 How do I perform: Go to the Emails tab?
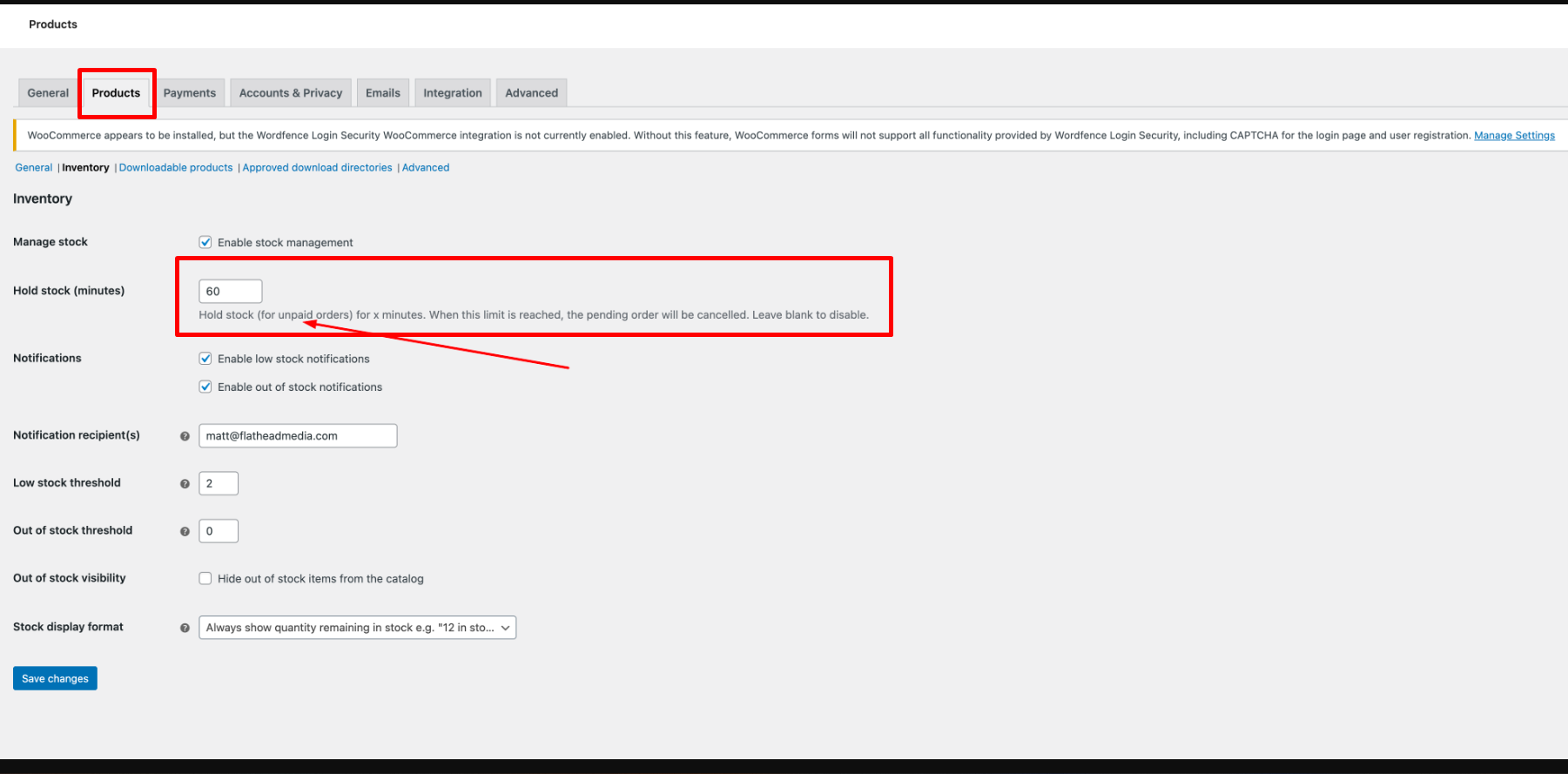[x=383, y=93]
